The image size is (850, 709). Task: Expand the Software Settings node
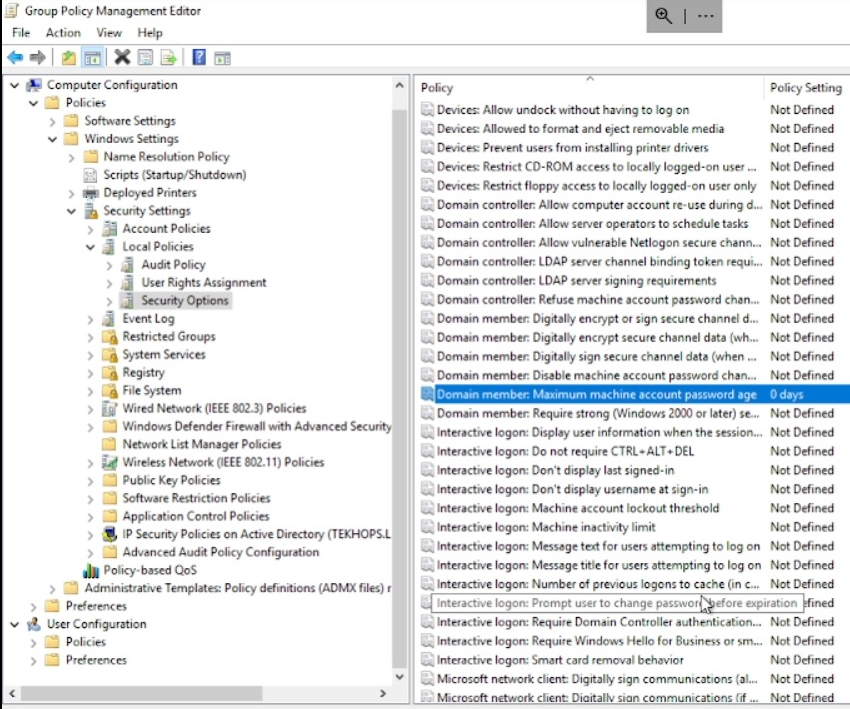[53, 121]
